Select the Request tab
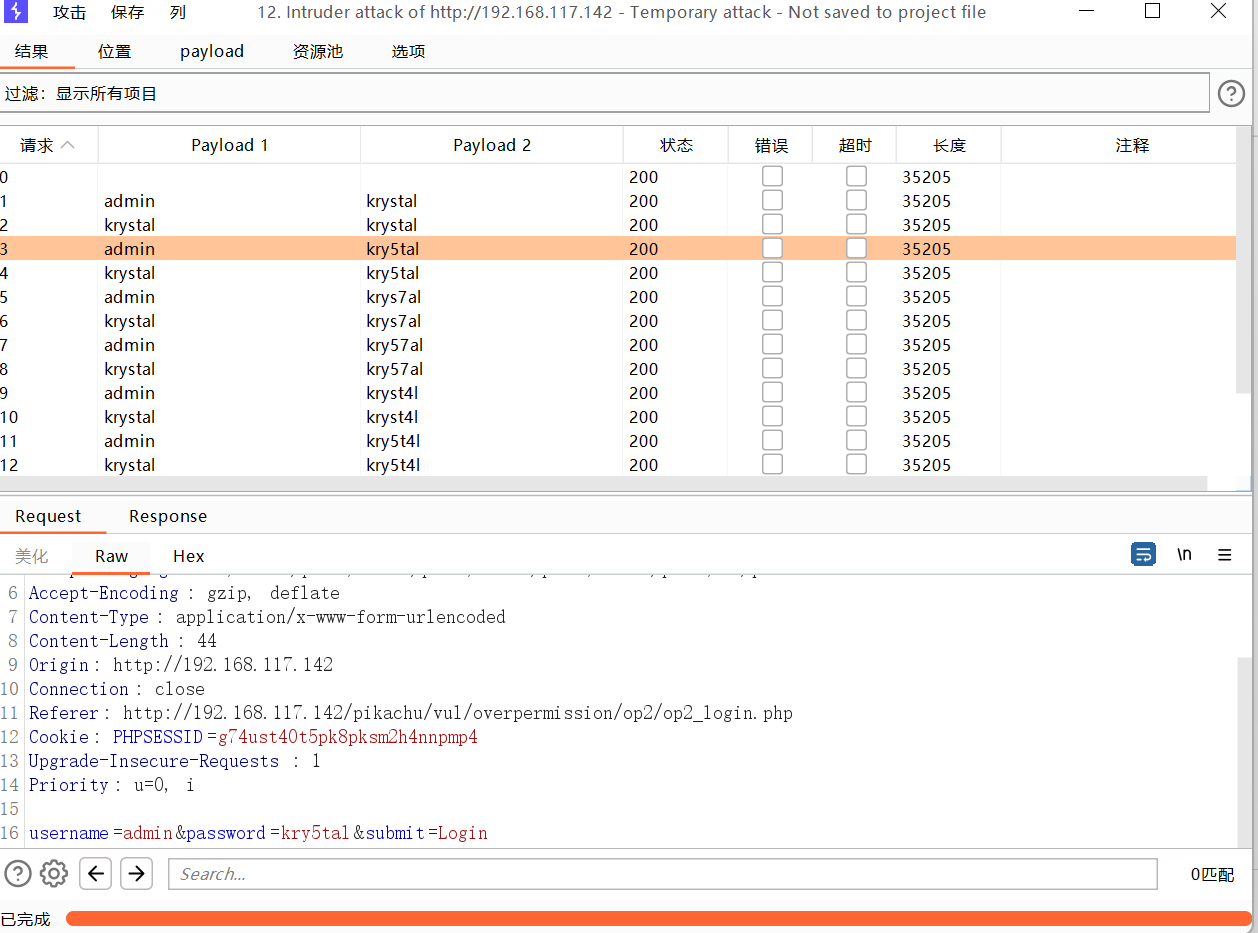1258x933 pixels. click(48, 516)
